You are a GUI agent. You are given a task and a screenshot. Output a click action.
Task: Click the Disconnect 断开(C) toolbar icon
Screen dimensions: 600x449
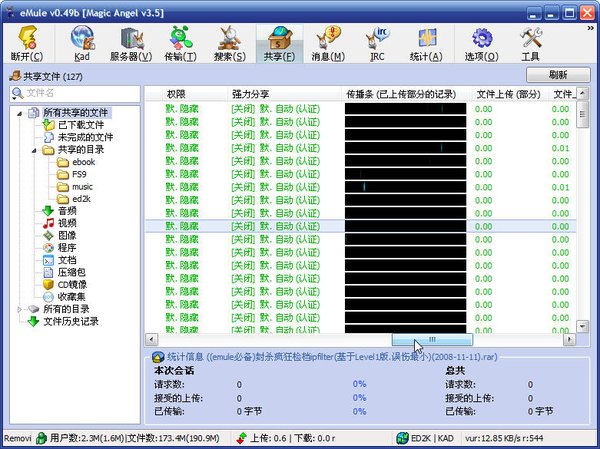point(27,44)
